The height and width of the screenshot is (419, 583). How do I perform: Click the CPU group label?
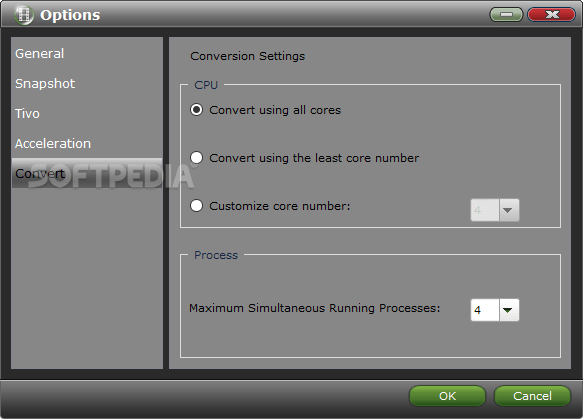pos(206,85)
